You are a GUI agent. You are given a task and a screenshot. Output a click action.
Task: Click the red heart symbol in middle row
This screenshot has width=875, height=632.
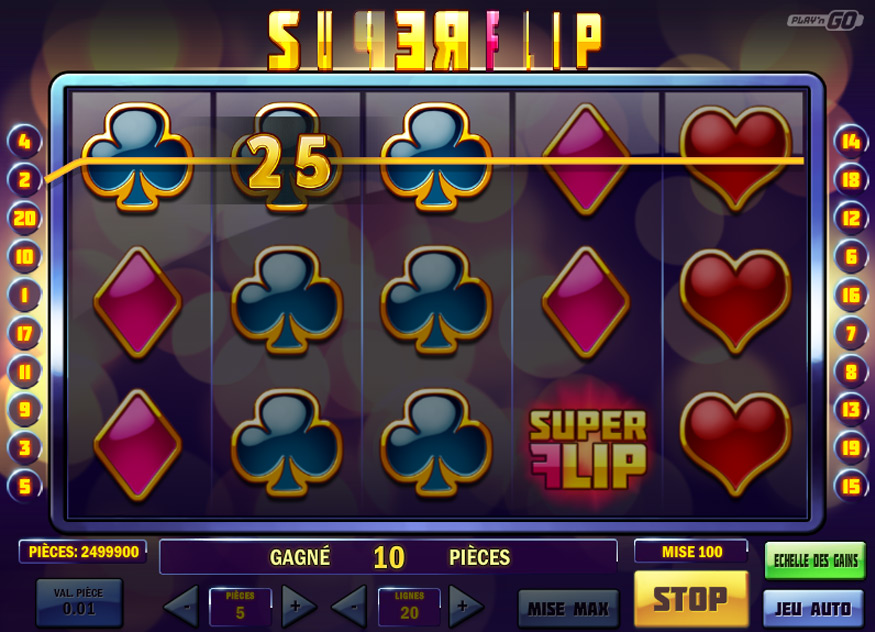pos(735,302)
